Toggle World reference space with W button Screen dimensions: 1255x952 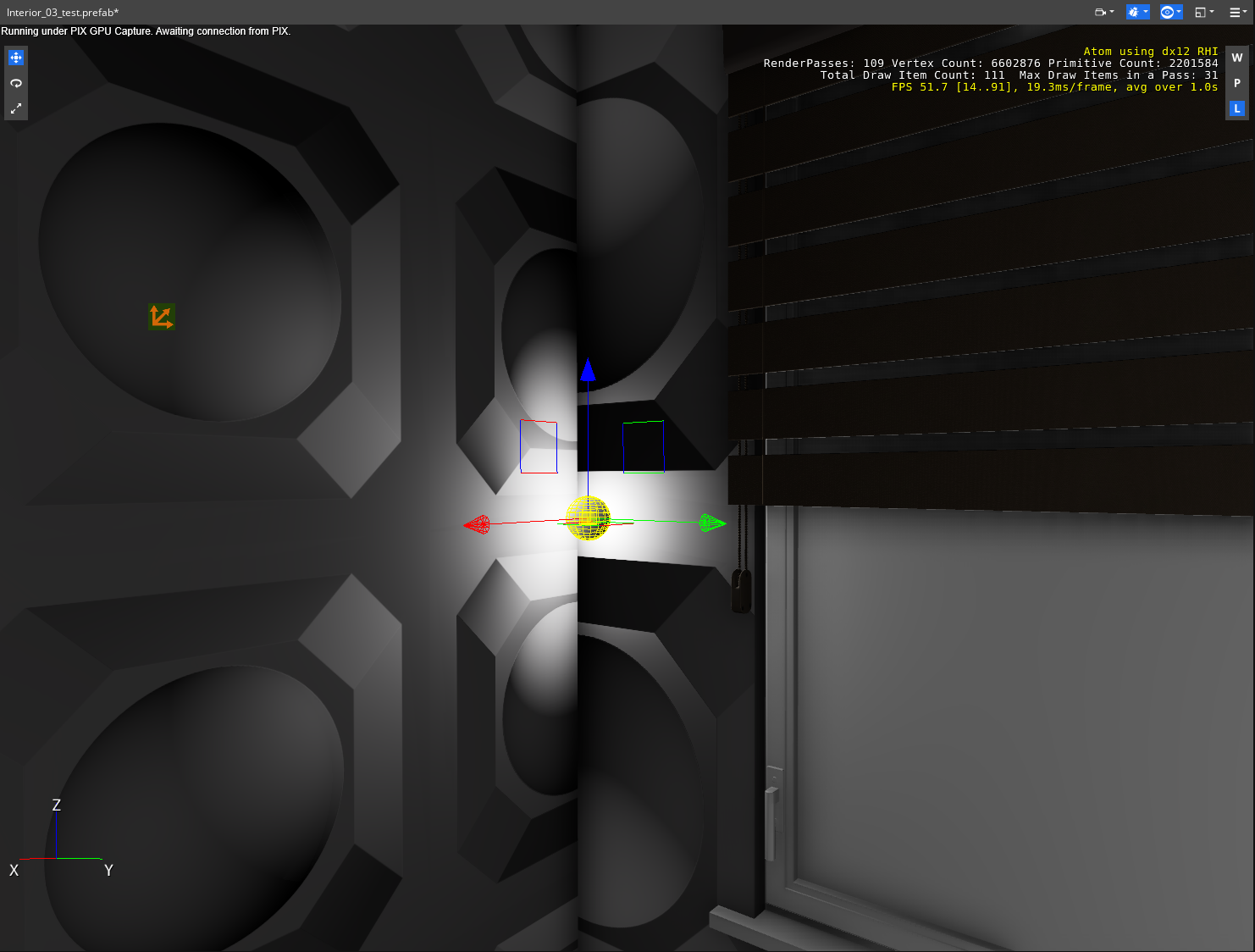click(x=1236, y=58)
